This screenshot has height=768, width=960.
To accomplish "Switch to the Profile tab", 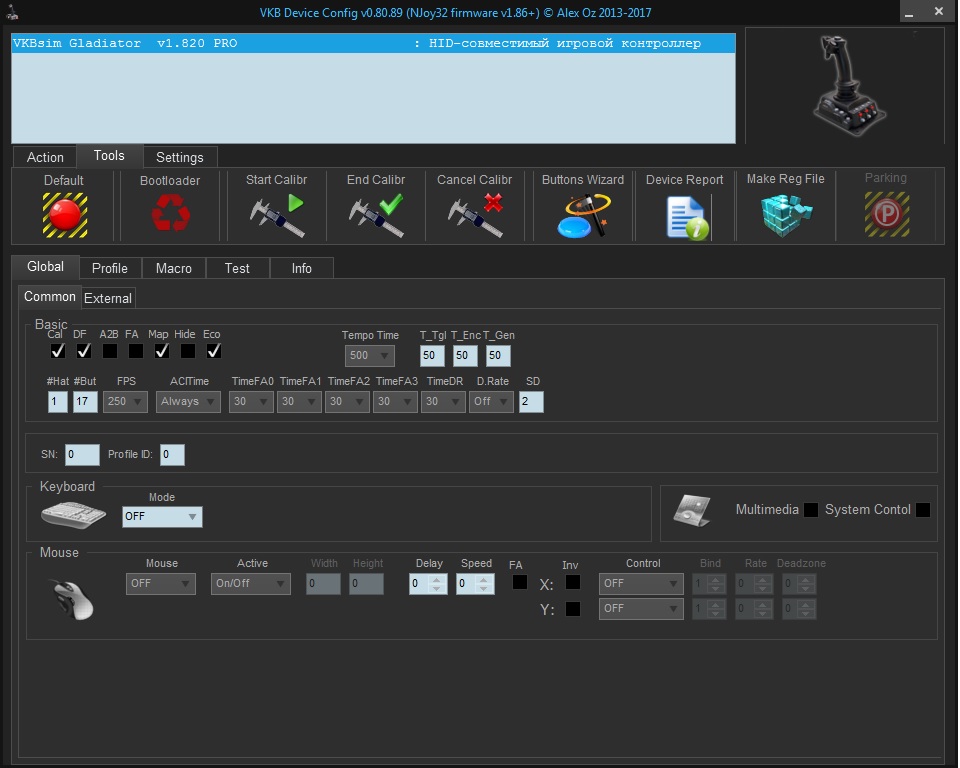I will 110,268.
